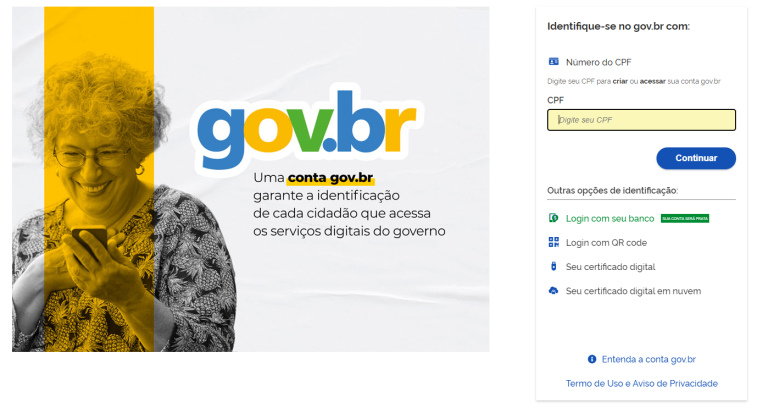Screen dimensions: 768x413
Task: Click the highlighted 'conta gov.br' banner text
Action: tap(331, 177)
